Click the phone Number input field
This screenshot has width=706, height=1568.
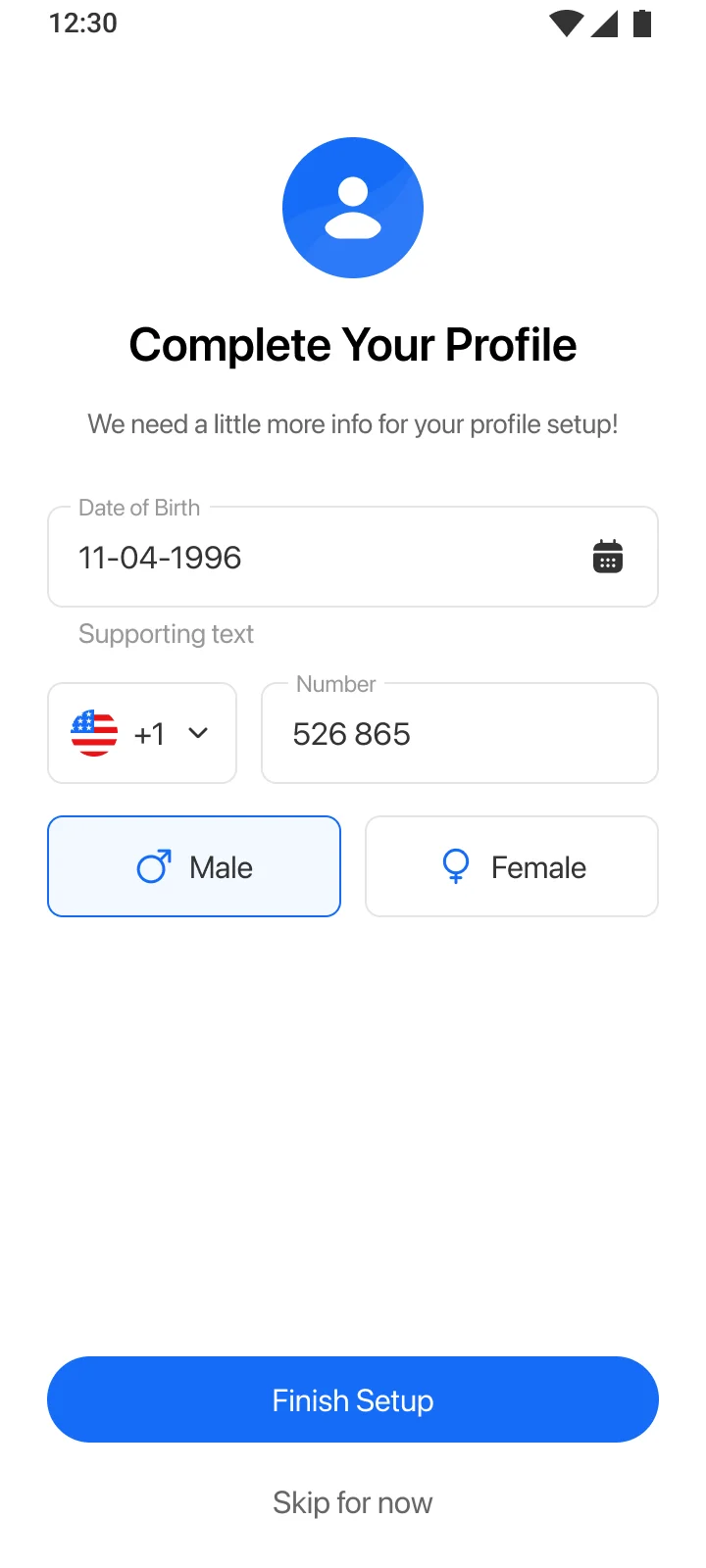pyautogui.click(x=459, y=734)
